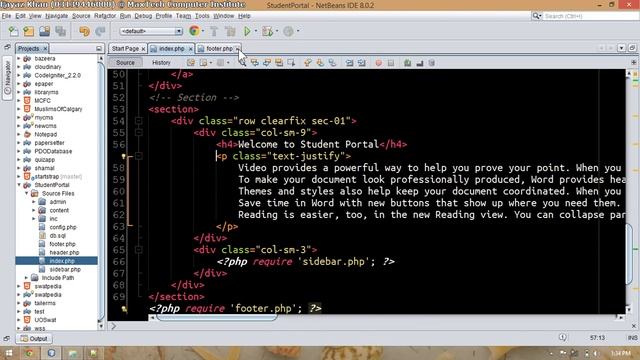Screen dimensions: 640x360
Task: Click the horizontal scrollbar of the editor
Action: coord(216,317)
